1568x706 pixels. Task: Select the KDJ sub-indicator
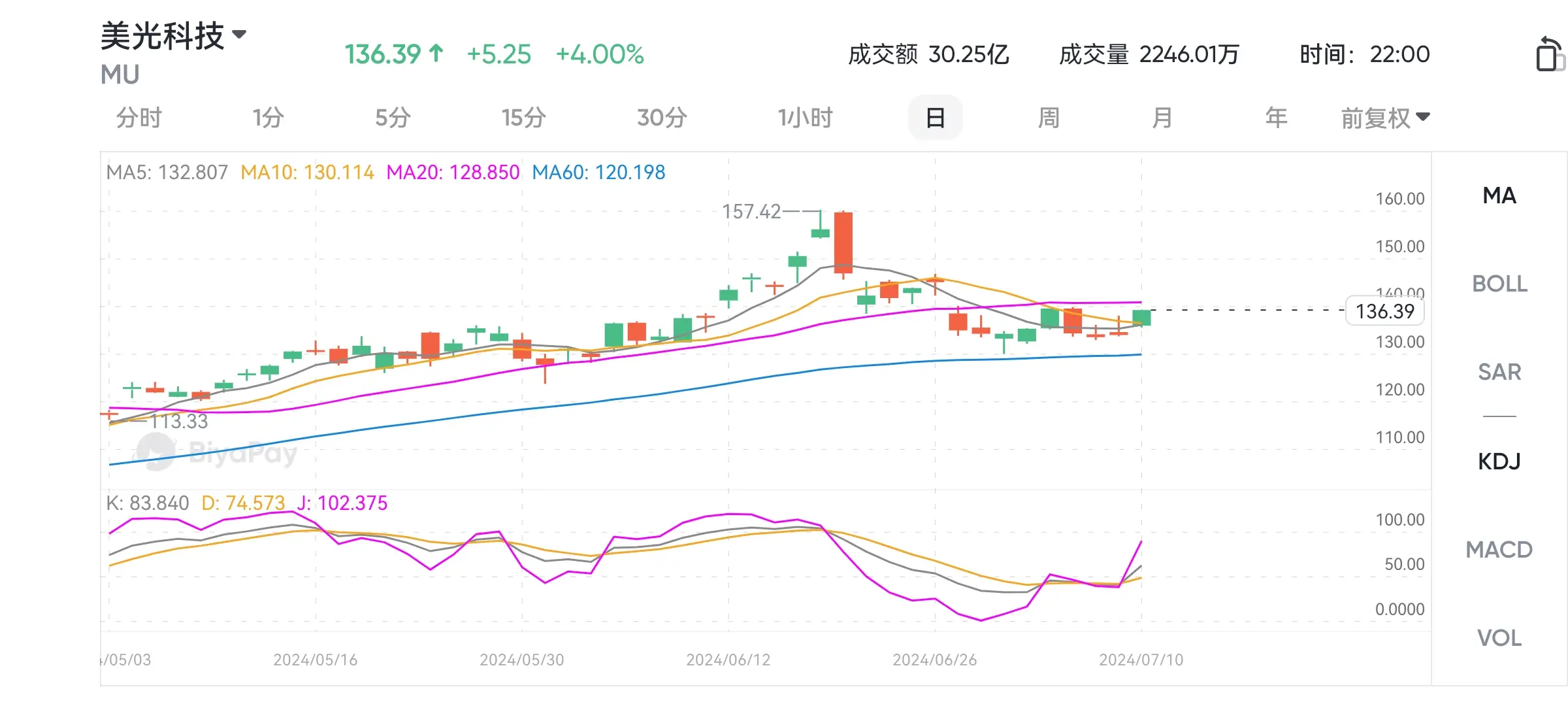click(1499, 462)
